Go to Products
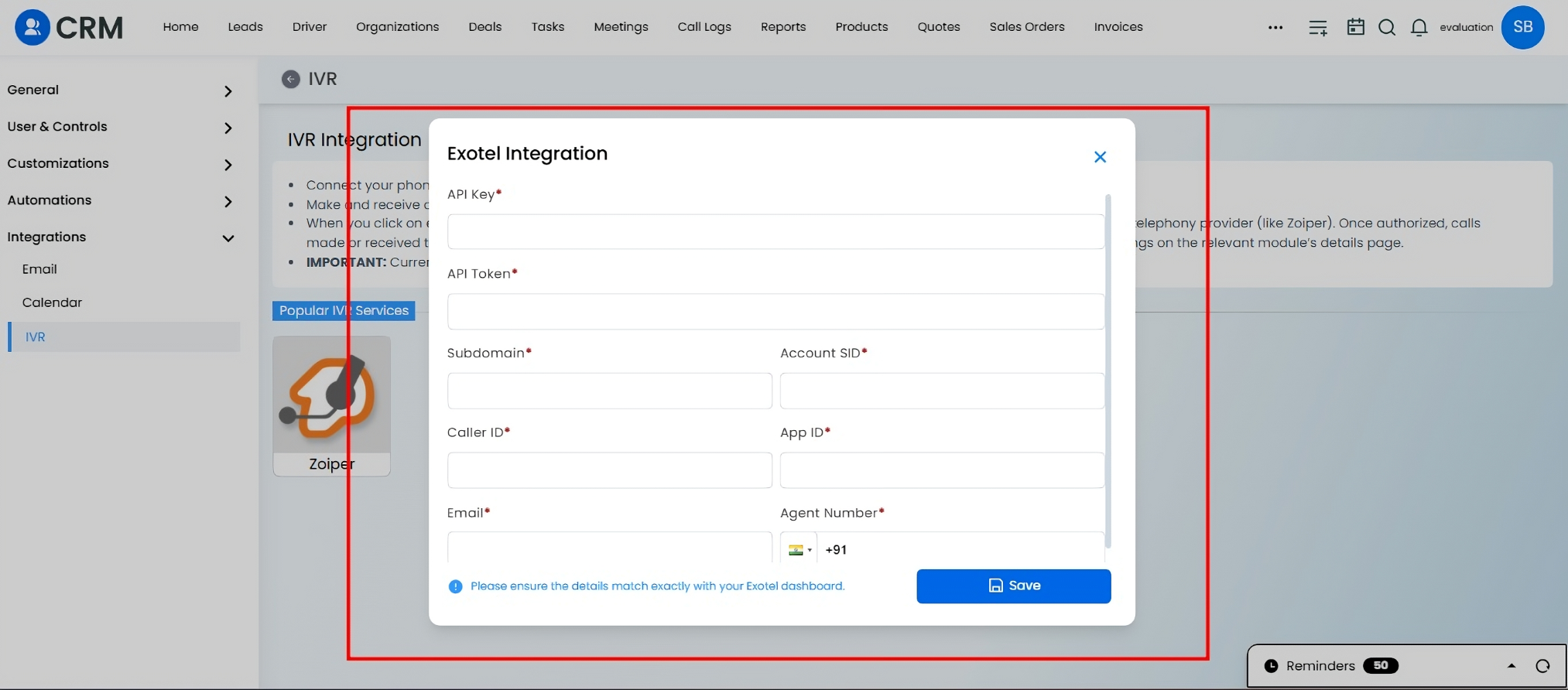Screen dimensions: 1568x690 coord(861,27)
